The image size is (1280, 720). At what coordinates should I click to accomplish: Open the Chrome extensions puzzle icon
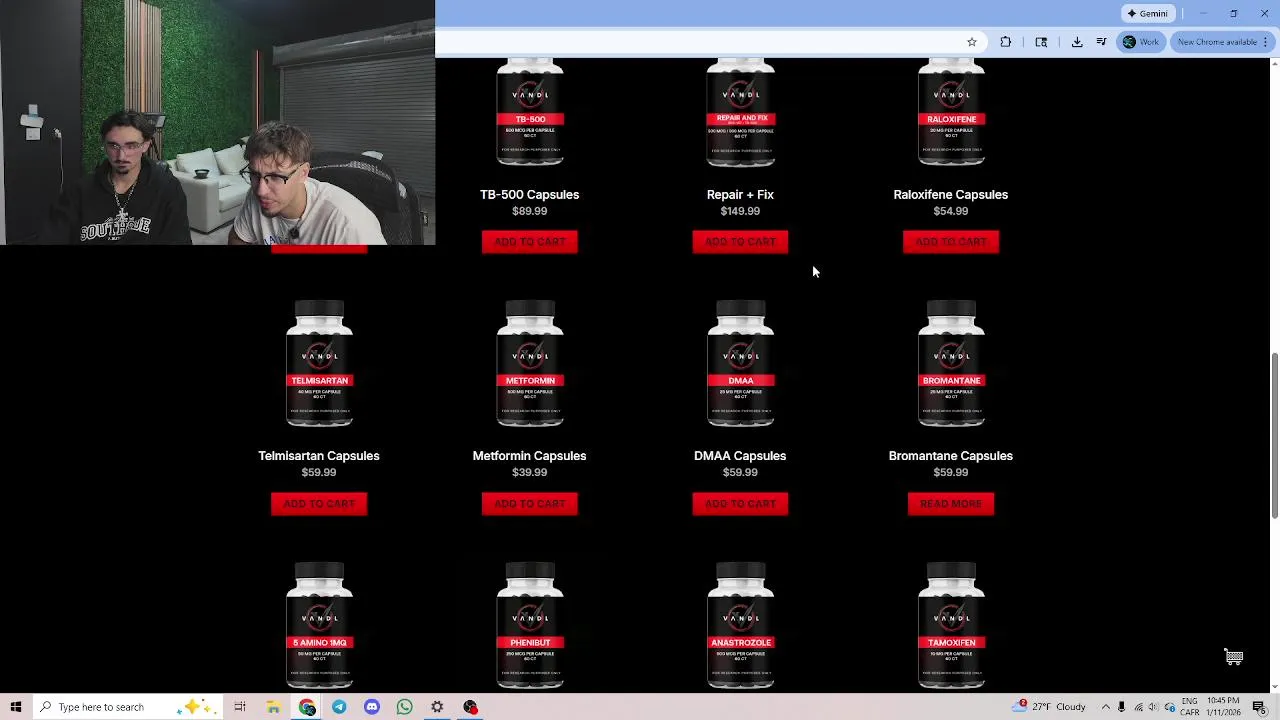[1005, 42]
